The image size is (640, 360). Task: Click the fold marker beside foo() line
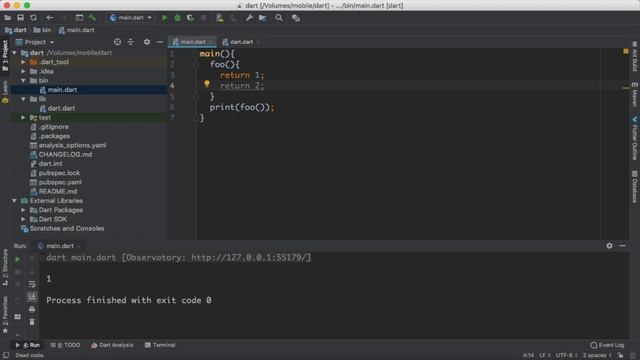pos(196,64)
